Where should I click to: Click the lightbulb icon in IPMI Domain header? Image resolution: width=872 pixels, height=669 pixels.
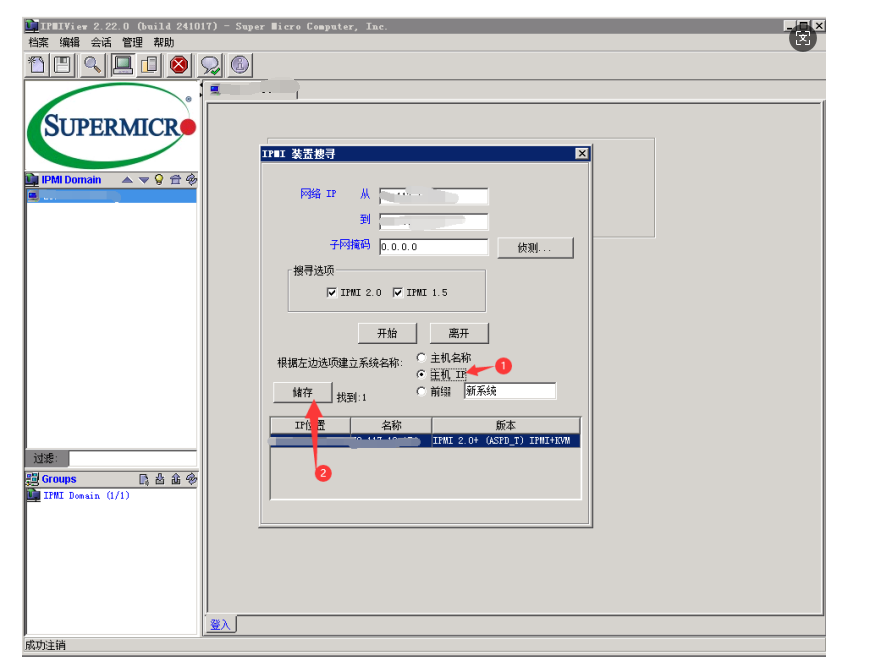click(x=158, y=180)
